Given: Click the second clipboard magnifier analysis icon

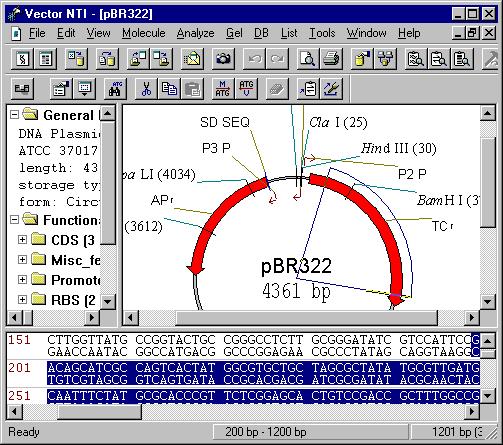Looking at the screenshot, I should (439, 59).
